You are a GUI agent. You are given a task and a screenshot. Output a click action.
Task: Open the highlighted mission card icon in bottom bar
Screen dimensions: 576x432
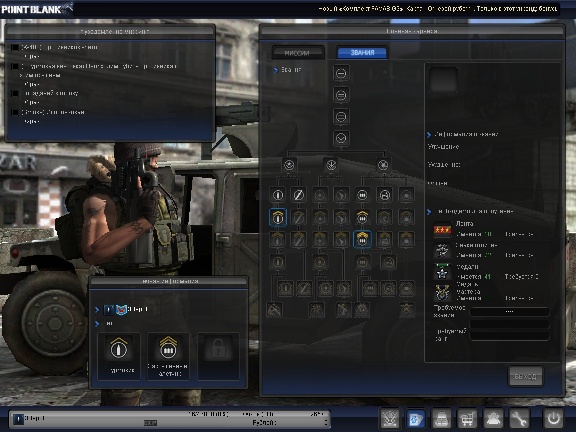point(416,418)
